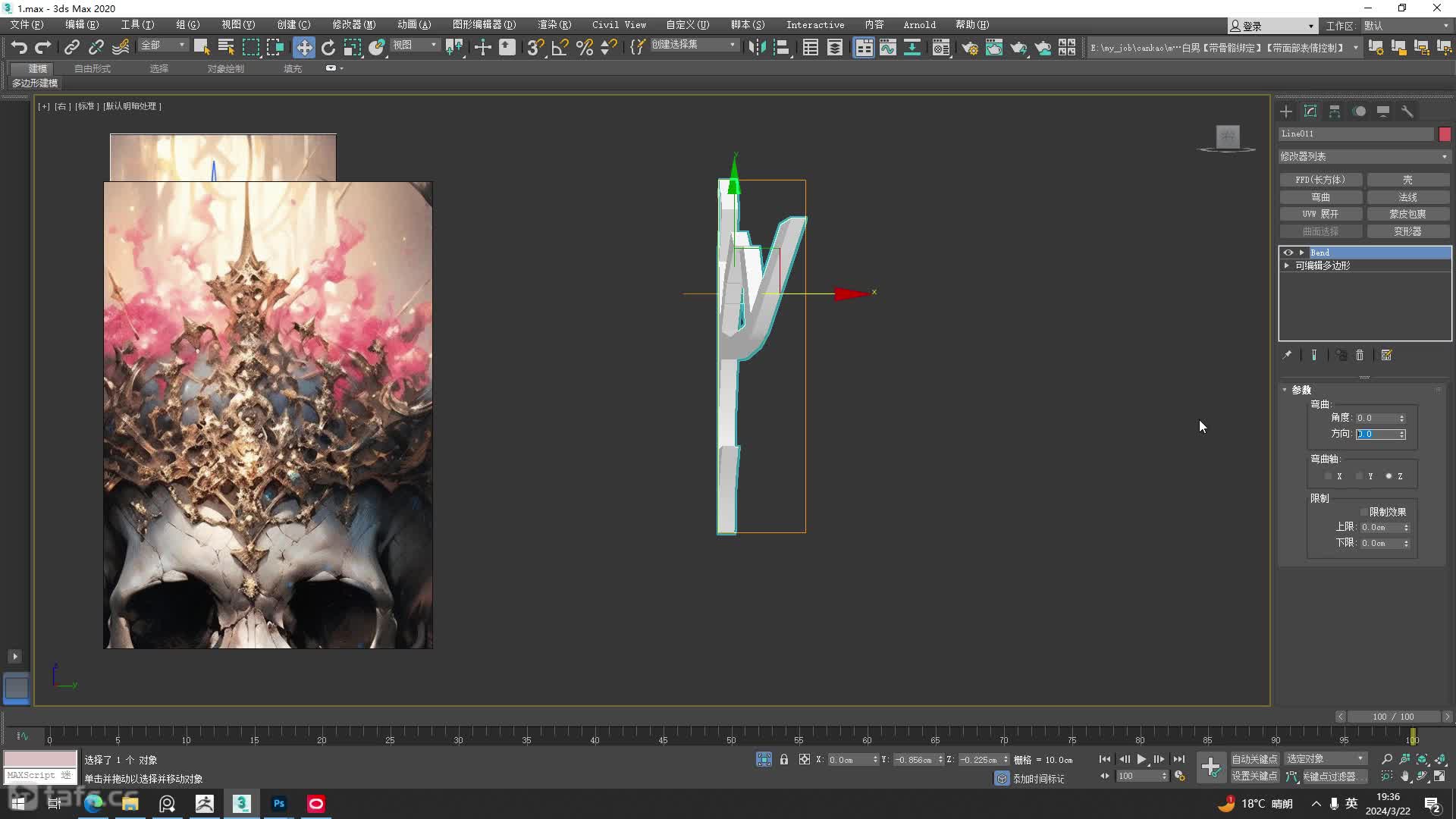The image size is (1456, 819).
Task: Click Remove modifier trash icon
Action: [x=1360, y=355]
